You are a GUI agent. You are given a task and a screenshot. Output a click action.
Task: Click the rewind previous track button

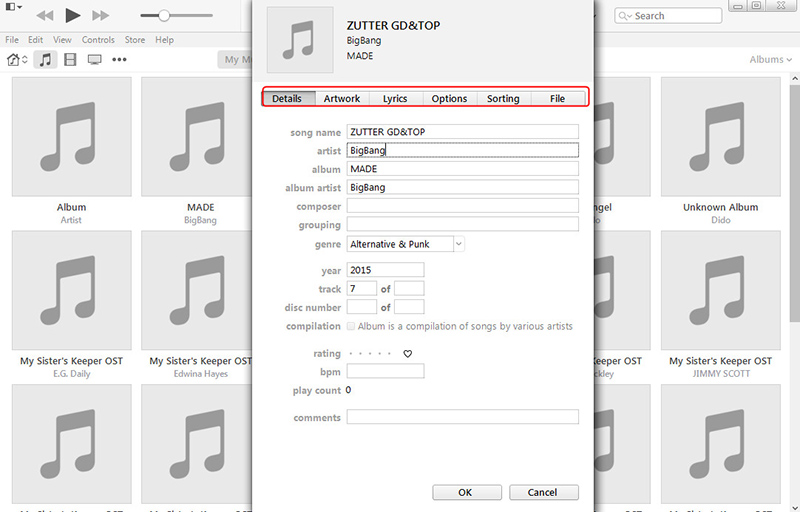click(x=45, y=16)
